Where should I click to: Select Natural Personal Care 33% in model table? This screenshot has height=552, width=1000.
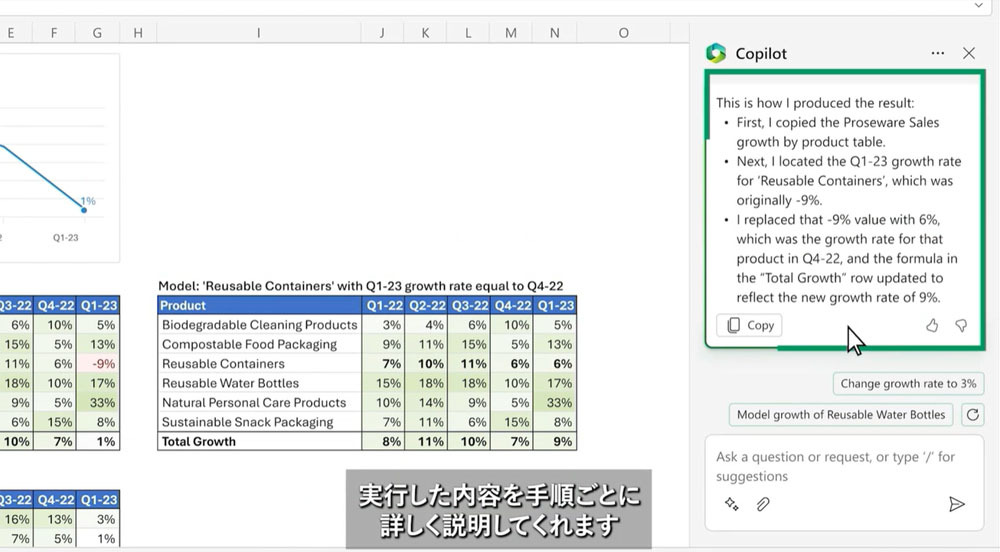click(555, 403)
